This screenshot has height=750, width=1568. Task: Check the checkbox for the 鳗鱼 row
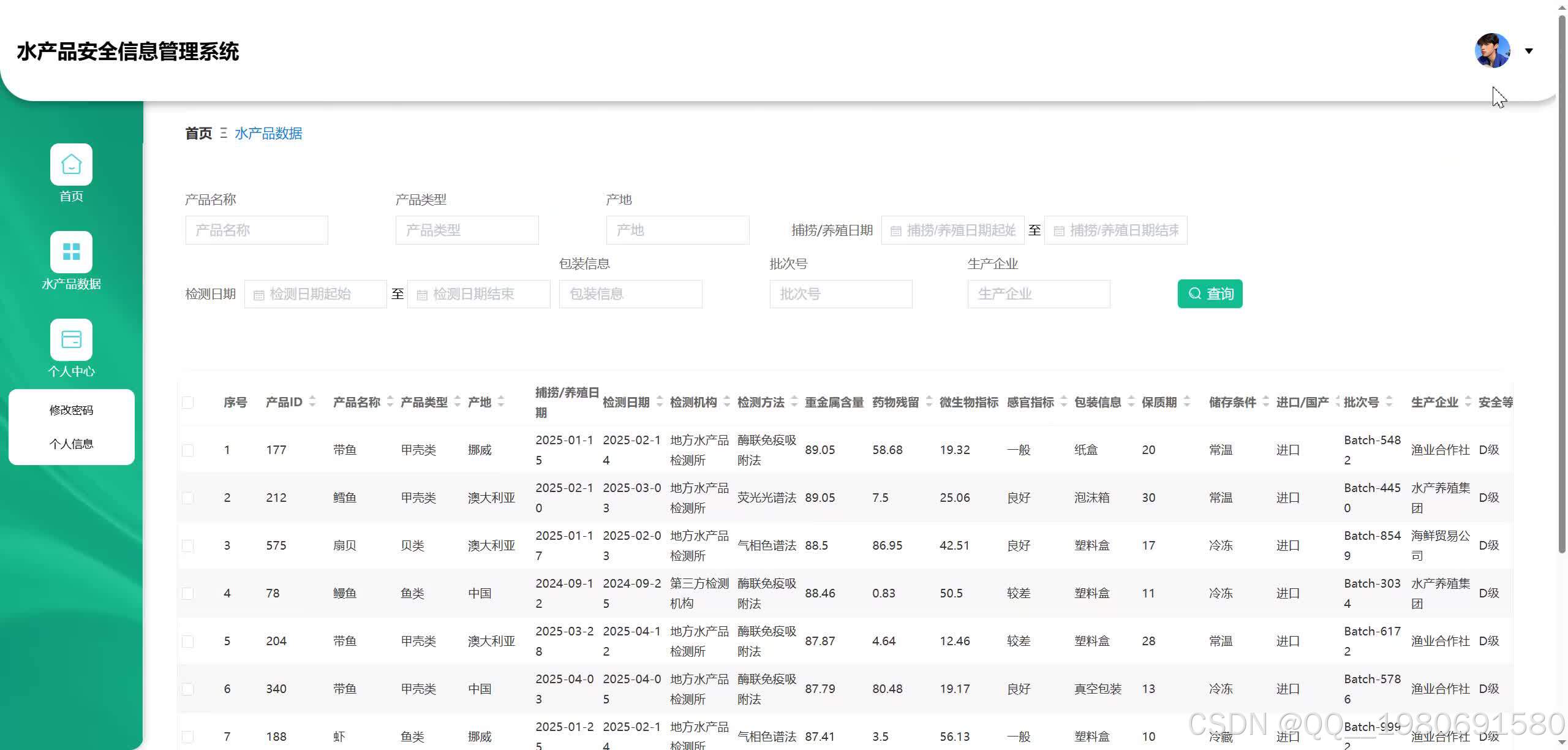coord(188,593)
